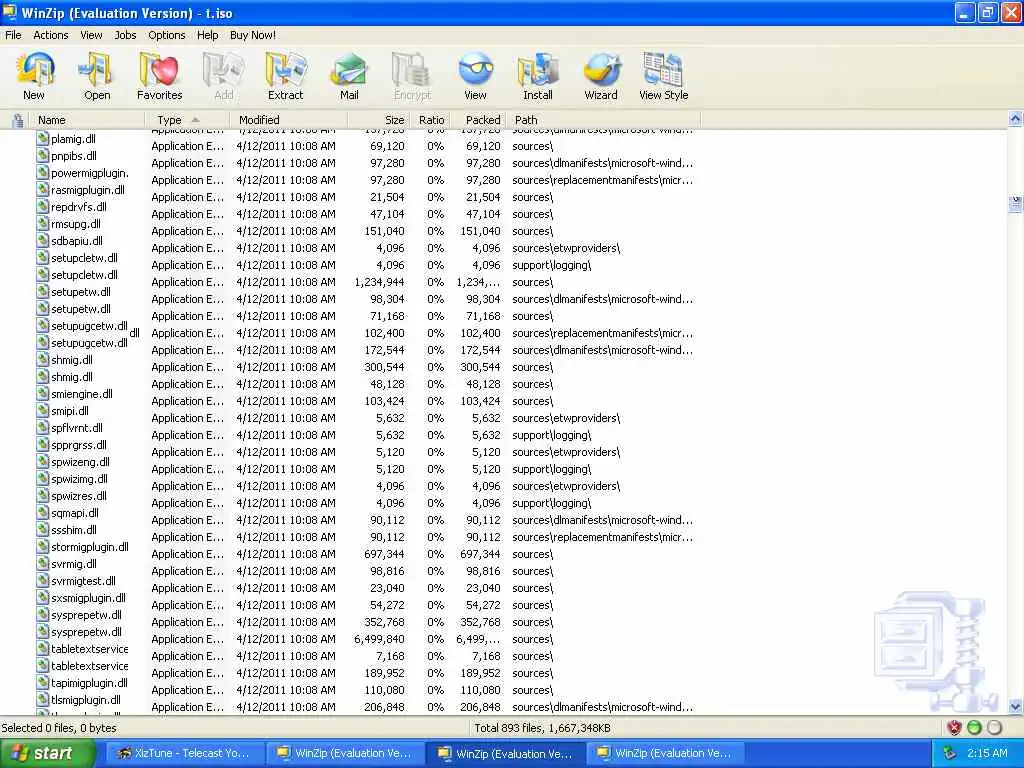The width and height of the screenshot is (1024, 768).
Task: Click the Windows start button
Action: tap(48, 754)
